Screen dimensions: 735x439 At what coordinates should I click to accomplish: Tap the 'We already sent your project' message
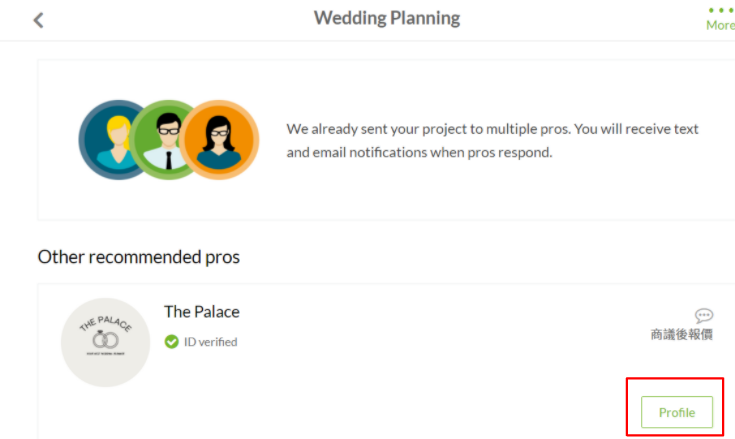[x=492, y=129]
